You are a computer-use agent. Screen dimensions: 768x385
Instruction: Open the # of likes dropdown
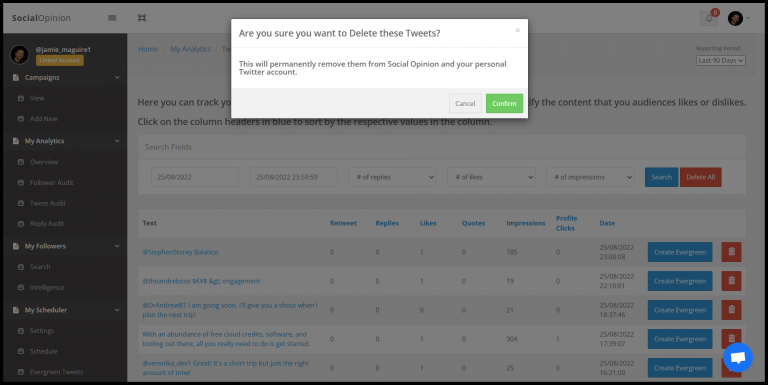click(491, 177)
